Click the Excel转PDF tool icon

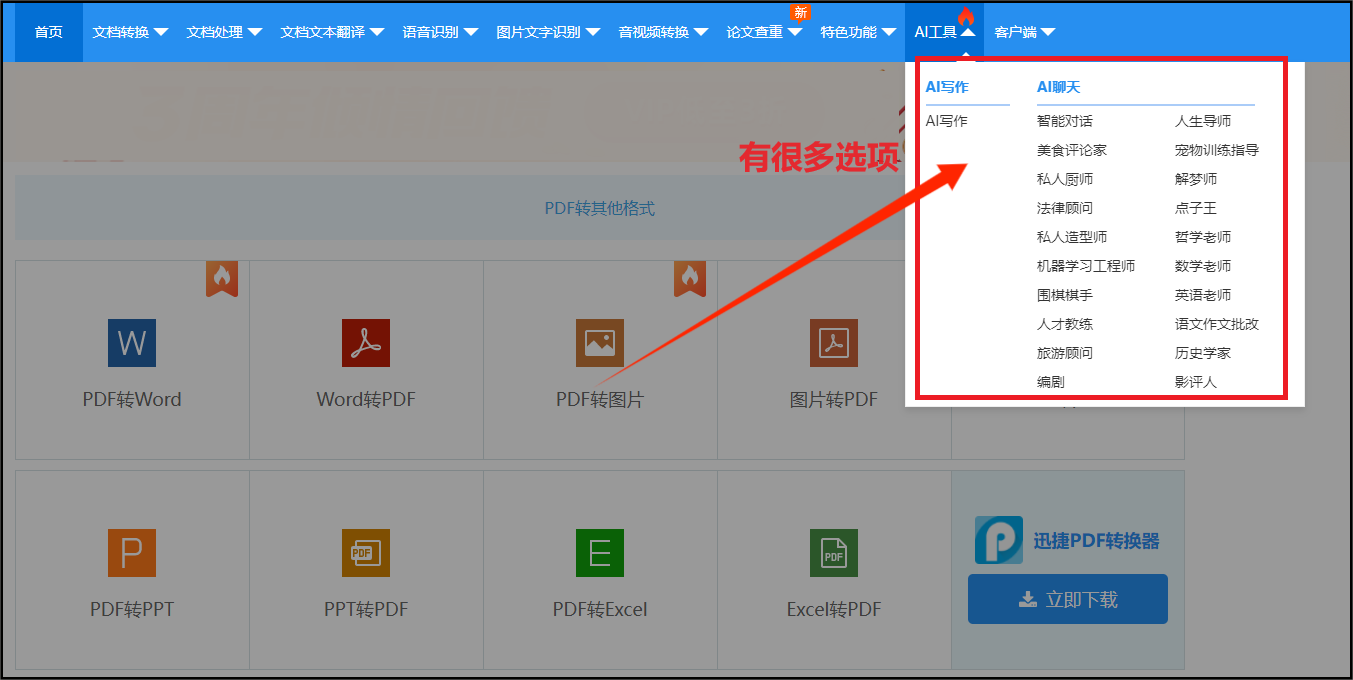833,553
